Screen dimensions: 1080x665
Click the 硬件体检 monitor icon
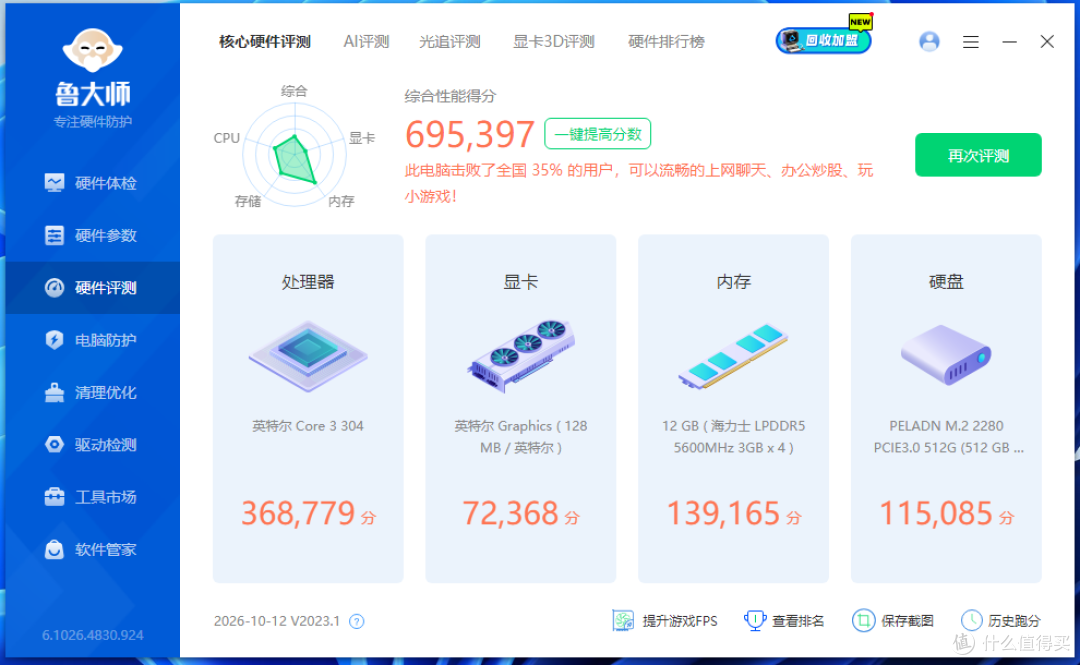(54, 183)
